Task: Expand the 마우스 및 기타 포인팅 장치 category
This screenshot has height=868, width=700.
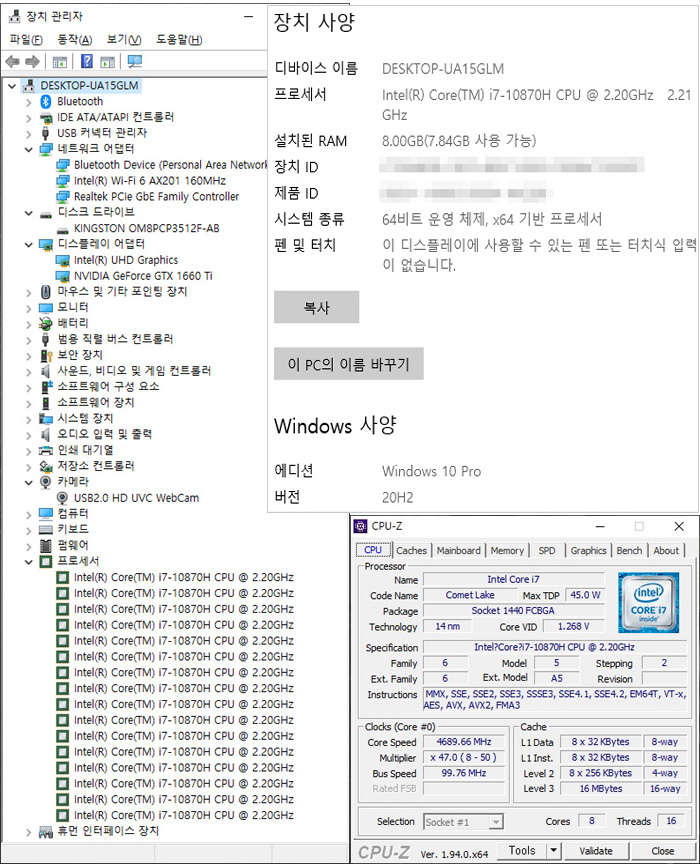Action: point(28,292)
